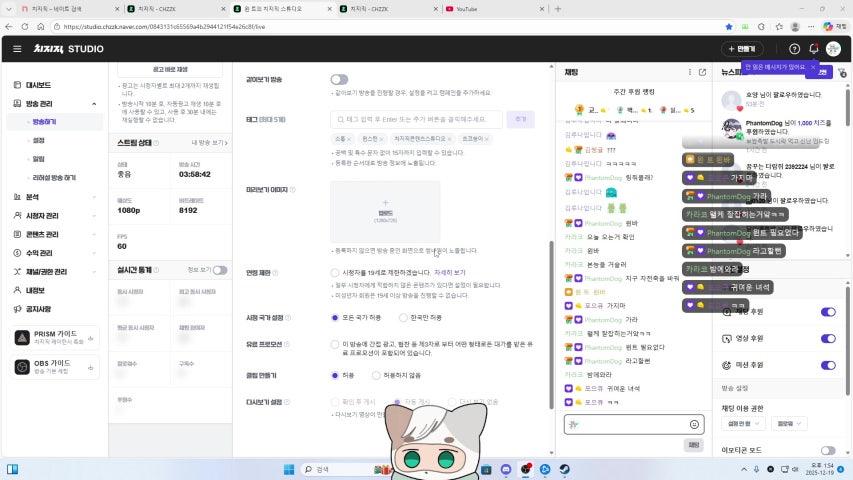Screen dimensions: 853x480
Task: Open the profile avatar menu
Action: pyautogui.click(x=833, y=49)
